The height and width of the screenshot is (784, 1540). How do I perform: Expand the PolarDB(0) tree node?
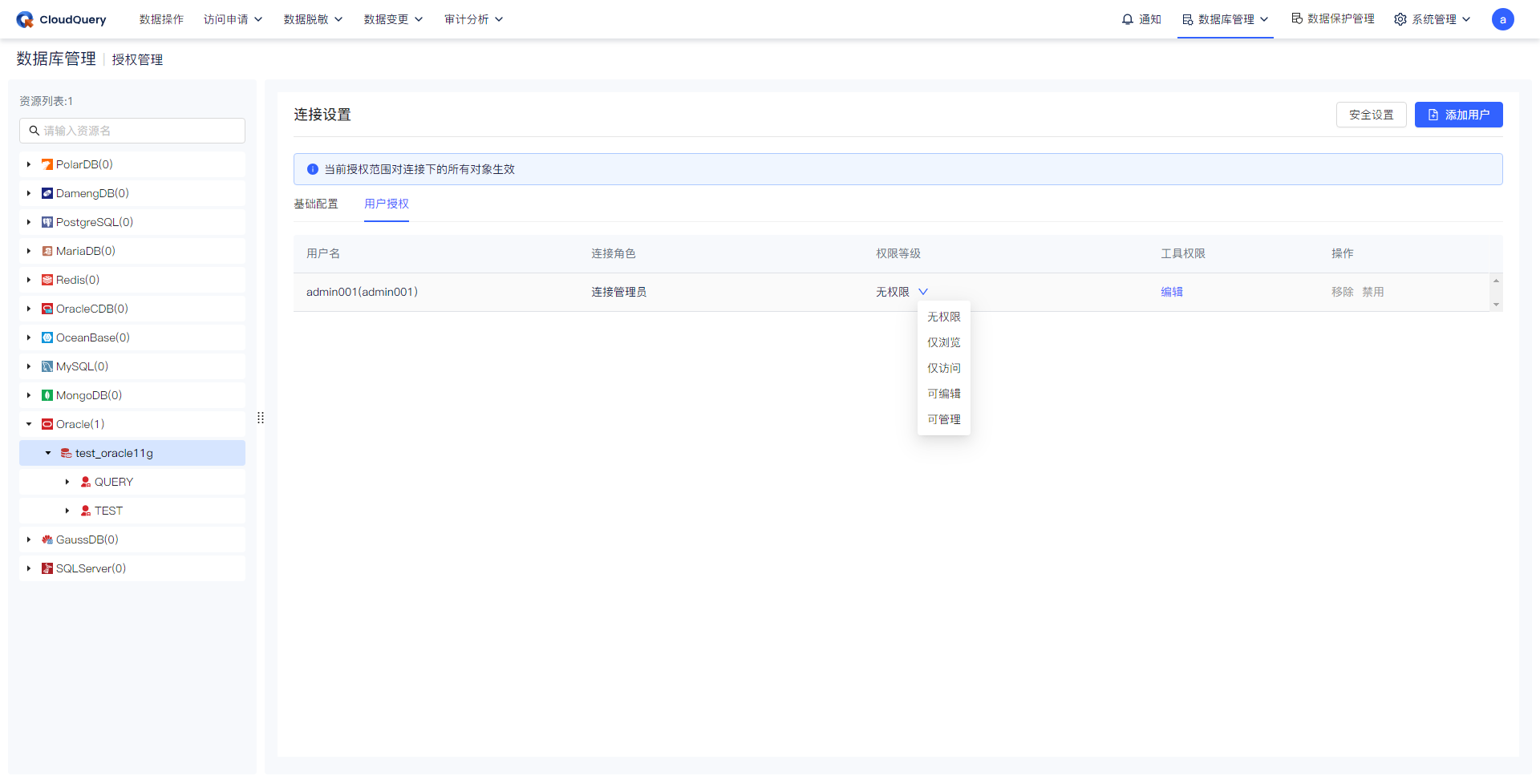click(x=29, y=164)
